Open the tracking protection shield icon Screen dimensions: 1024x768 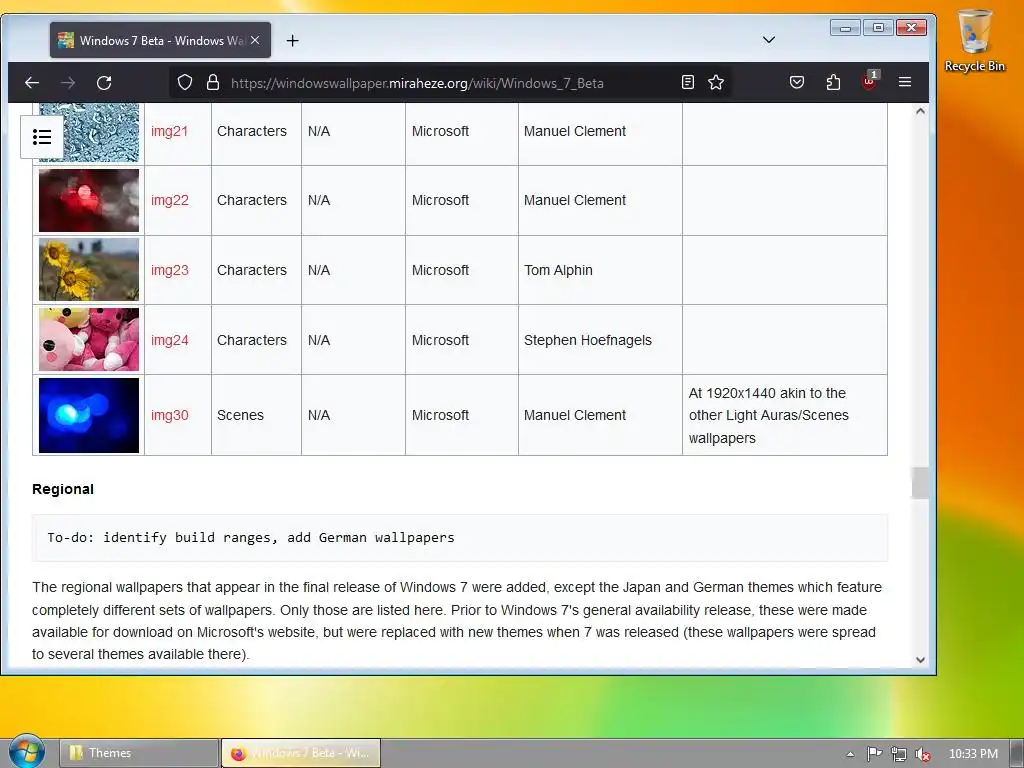185,83
